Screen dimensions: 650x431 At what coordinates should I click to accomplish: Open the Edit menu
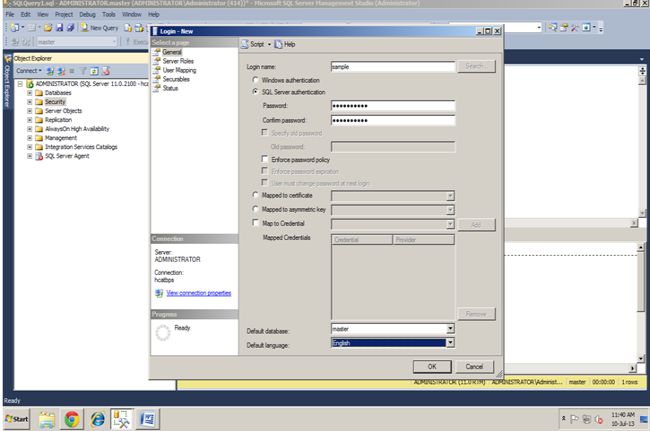pyautogui.click(x=26, y=15)
